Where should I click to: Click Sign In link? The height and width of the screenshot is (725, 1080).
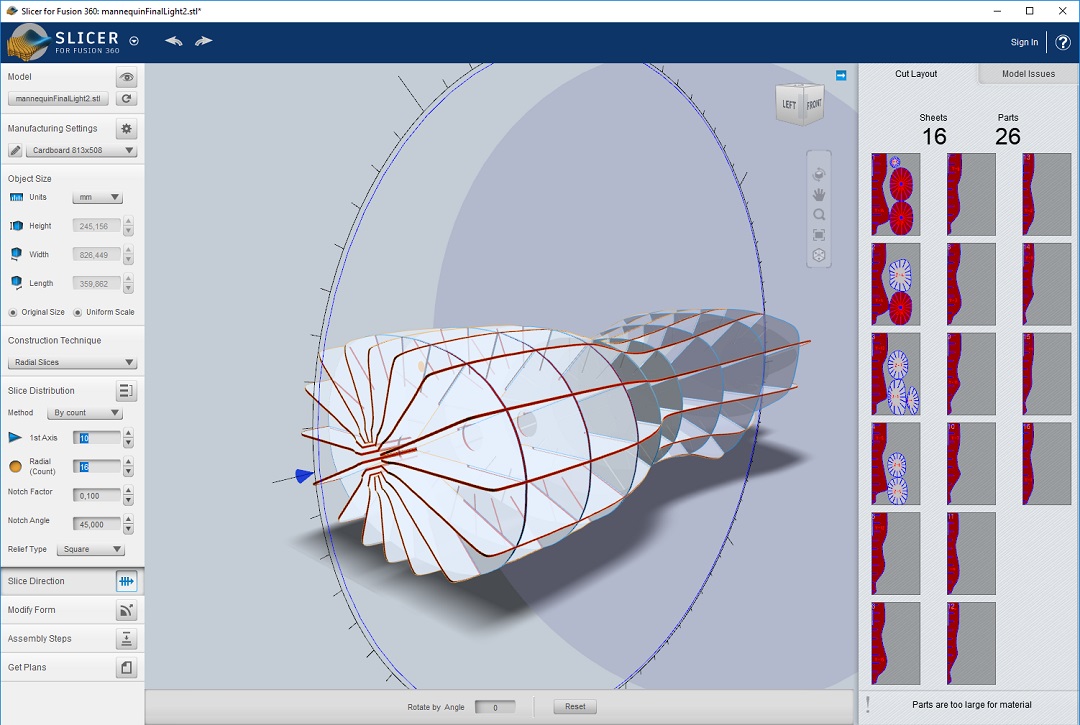click(1024, 42)
